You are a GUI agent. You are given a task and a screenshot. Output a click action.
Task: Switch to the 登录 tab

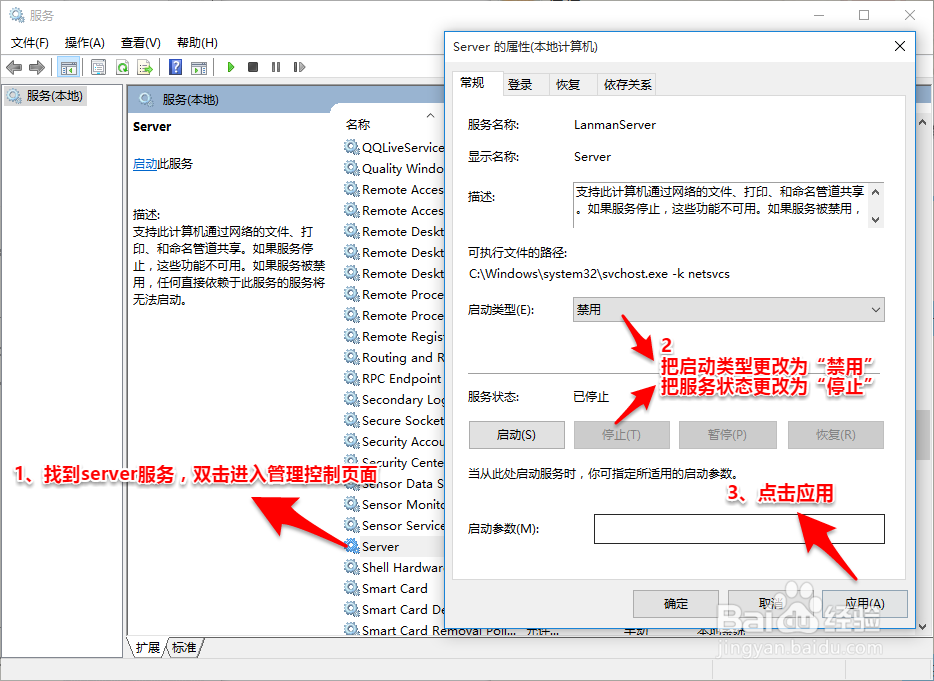[523, 84]
